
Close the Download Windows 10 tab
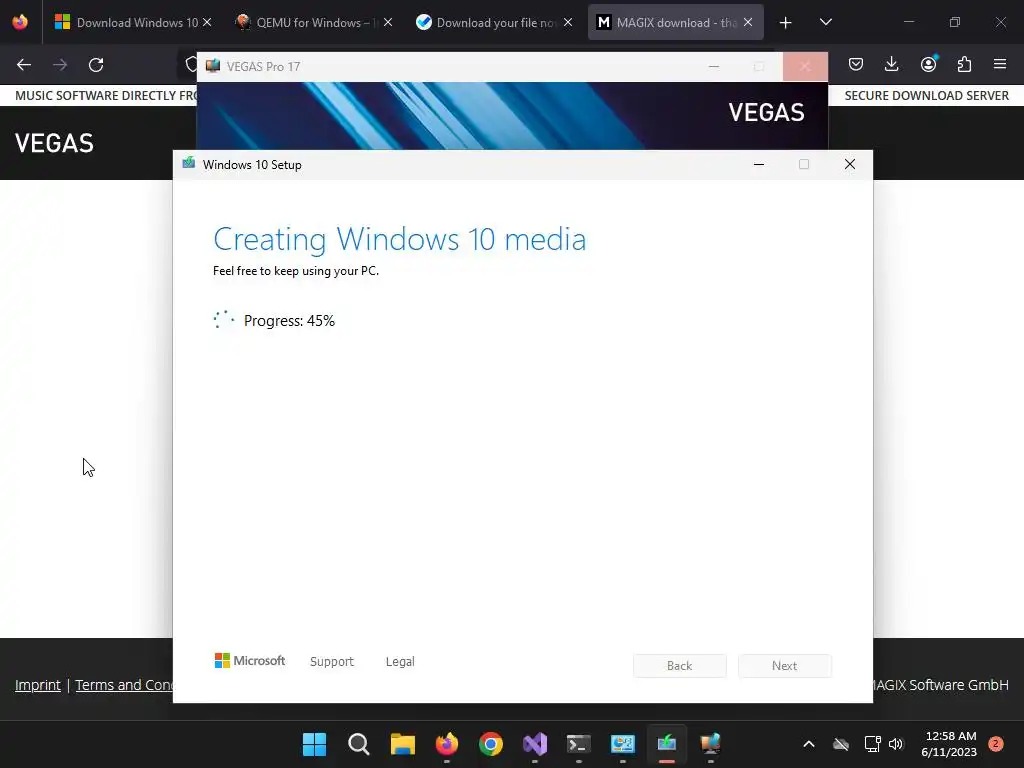pos(207,22)
